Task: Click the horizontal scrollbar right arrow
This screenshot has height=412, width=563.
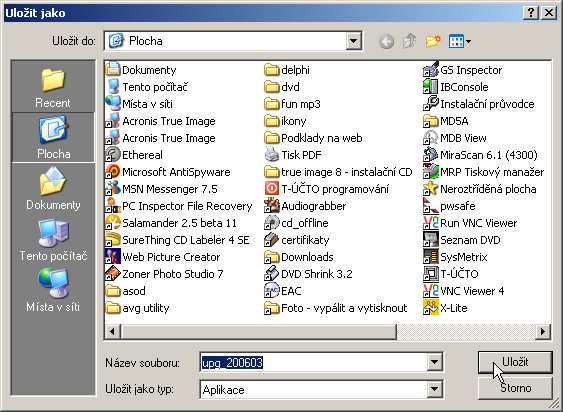Action: click(543, 331)
